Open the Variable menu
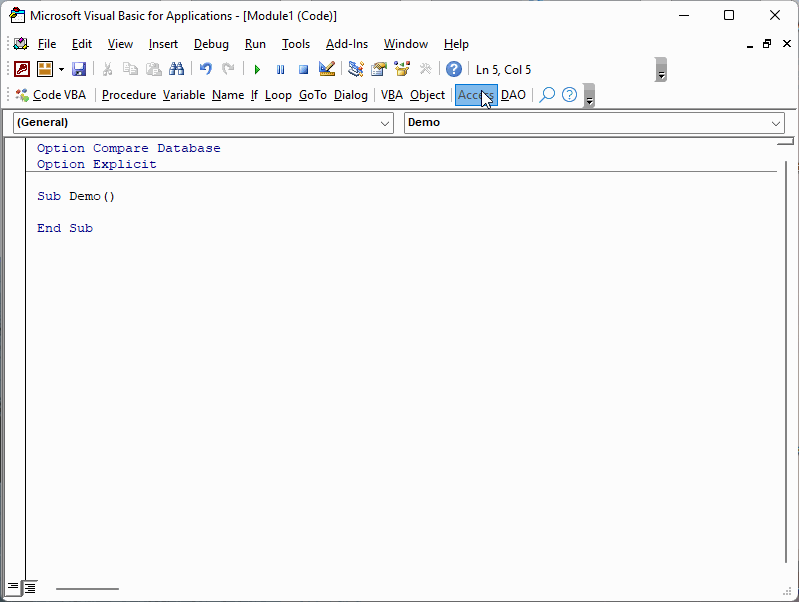 point(184,95)
